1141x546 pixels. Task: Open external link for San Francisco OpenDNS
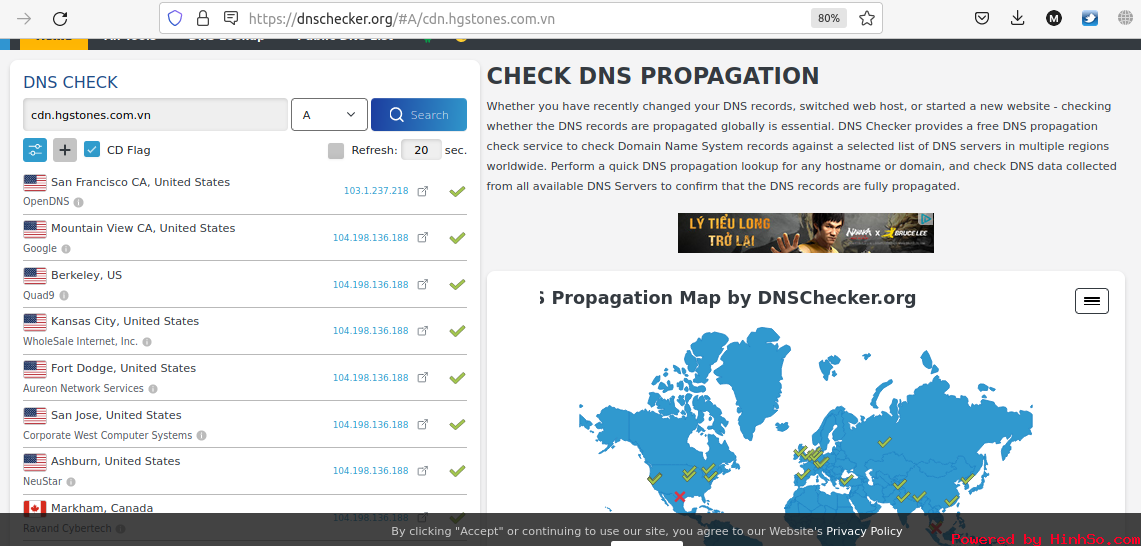[422, 191]
